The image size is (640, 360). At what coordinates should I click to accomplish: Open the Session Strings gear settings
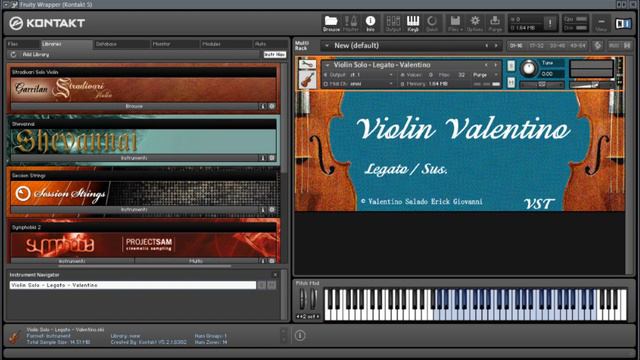point(272,209)
